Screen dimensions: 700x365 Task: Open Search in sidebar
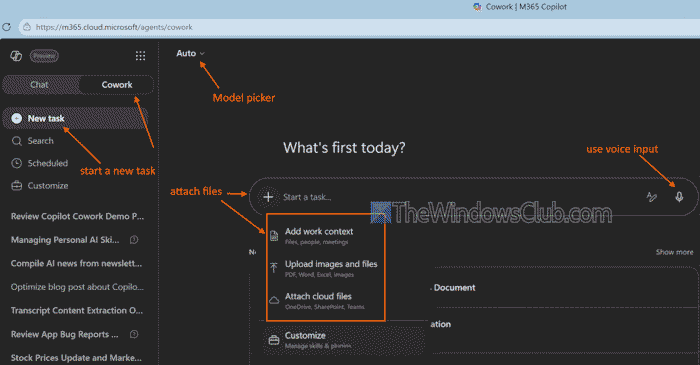(41, 141)
